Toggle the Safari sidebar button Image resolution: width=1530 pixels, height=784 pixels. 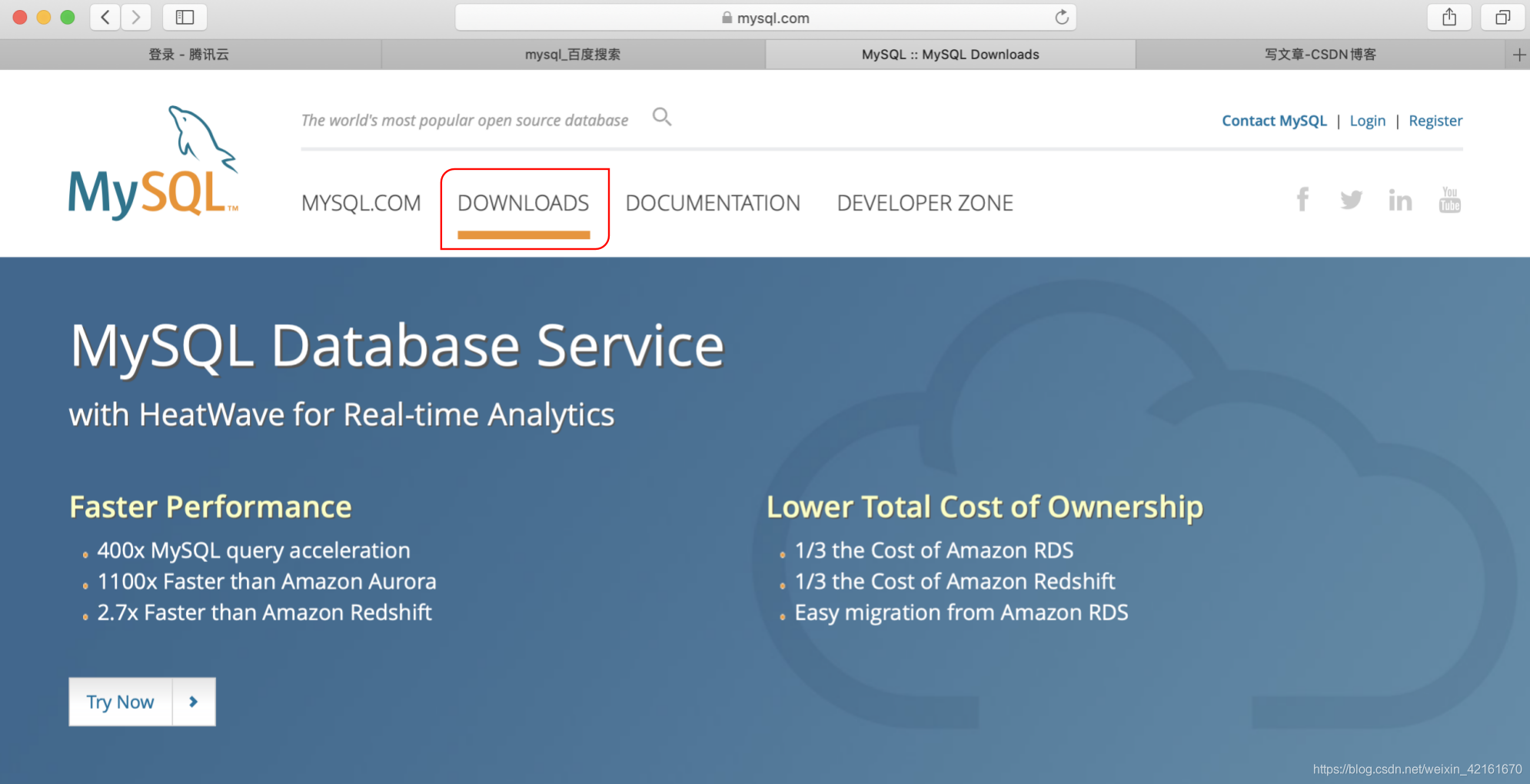coord(185,17)
